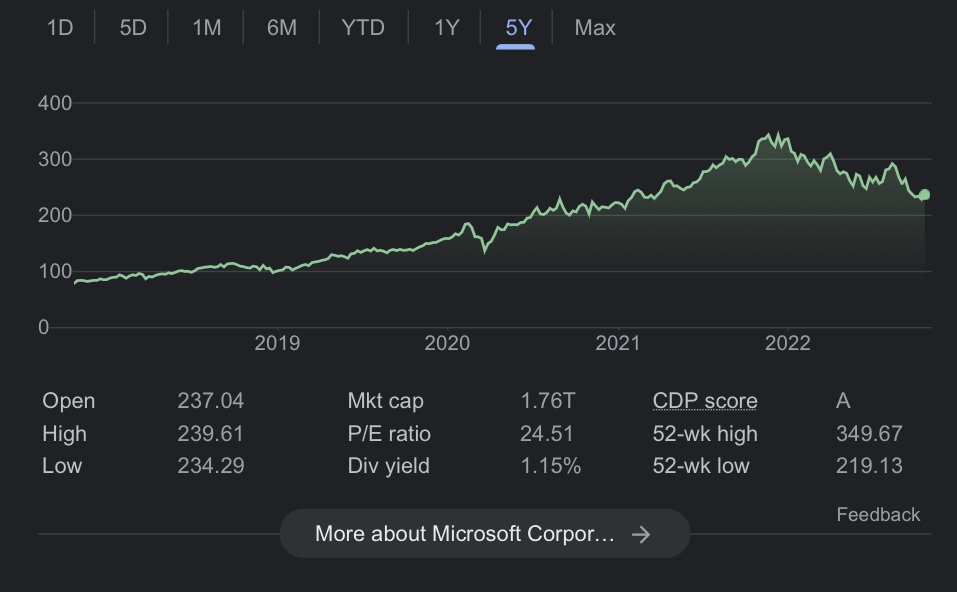Viewport: 957px width, 592px height.
Task: Choose the 1Y range tab
Action: (446, 28)
